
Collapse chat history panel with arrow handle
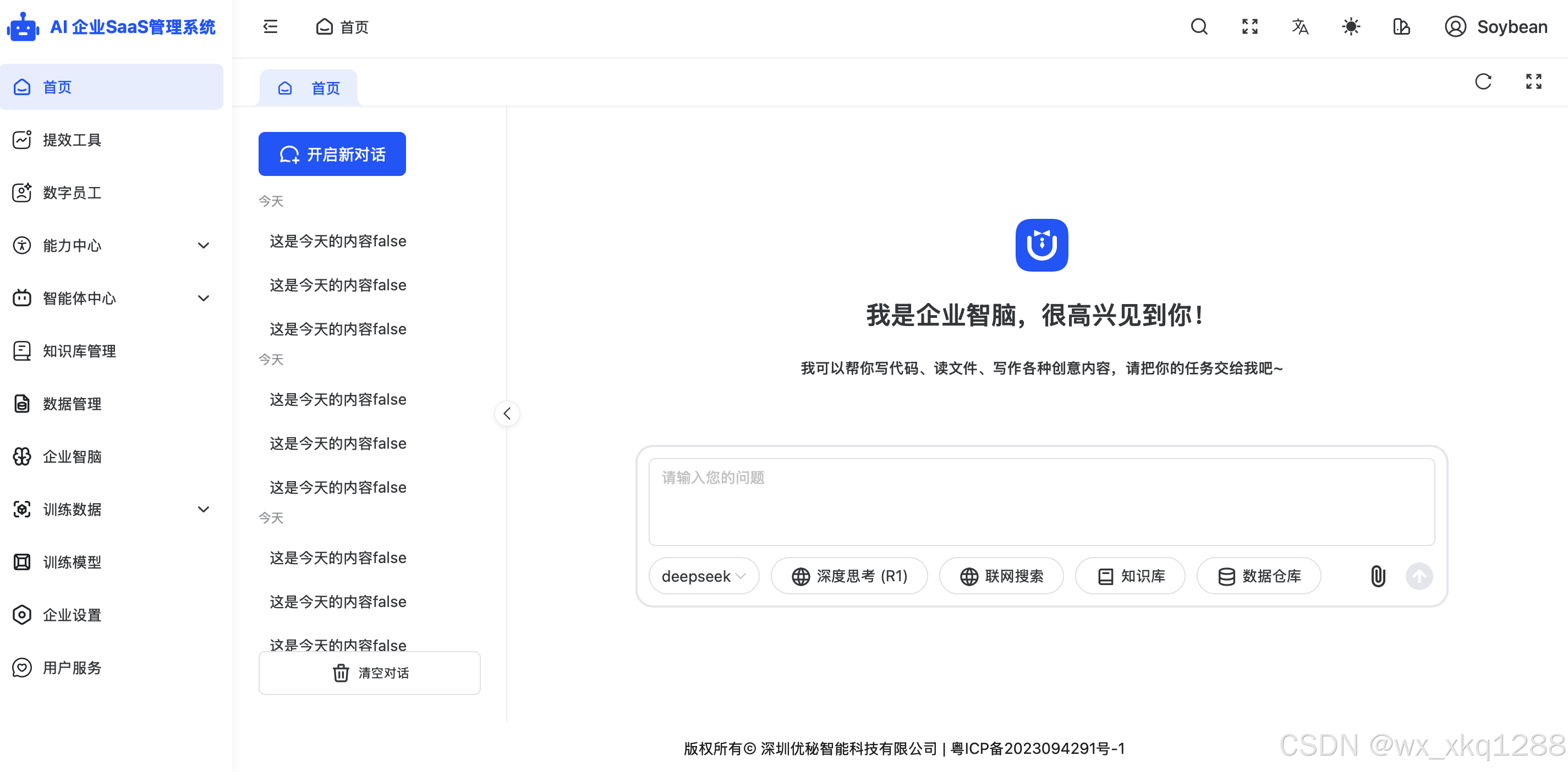pos(507,413)
